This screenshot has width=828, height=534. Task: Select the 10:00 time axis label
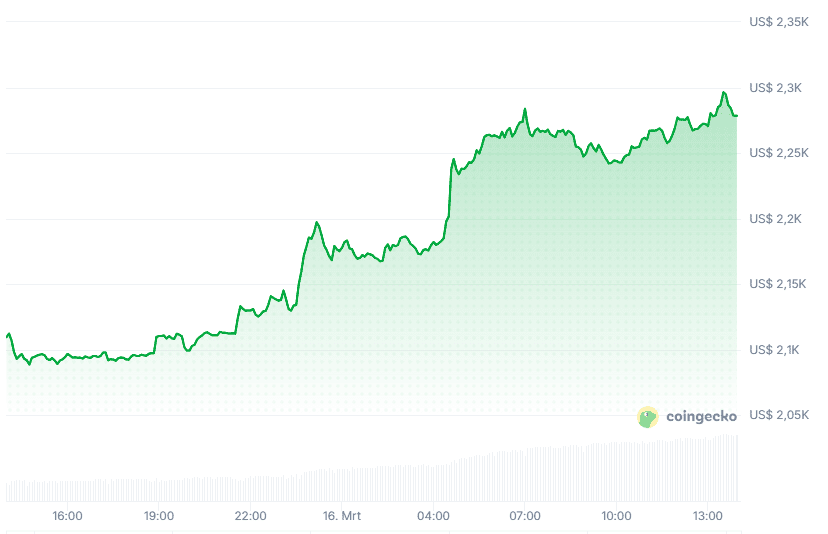[x=616, y=516]
